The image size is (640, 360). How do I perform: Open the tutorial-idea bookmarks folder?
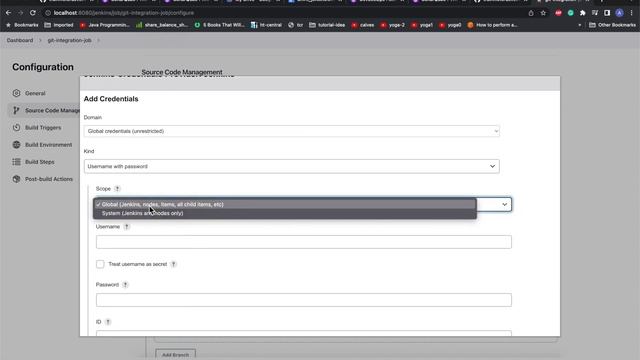pyautogui.click(x=327, y=25)
